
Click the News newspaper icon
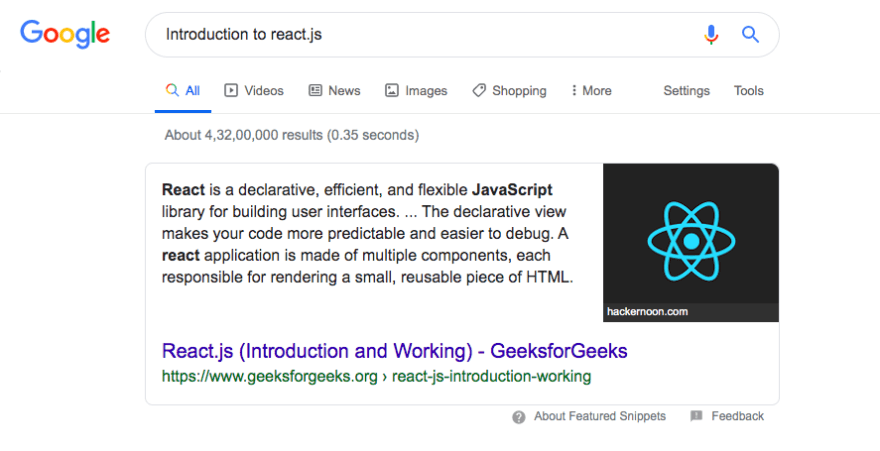315,90
